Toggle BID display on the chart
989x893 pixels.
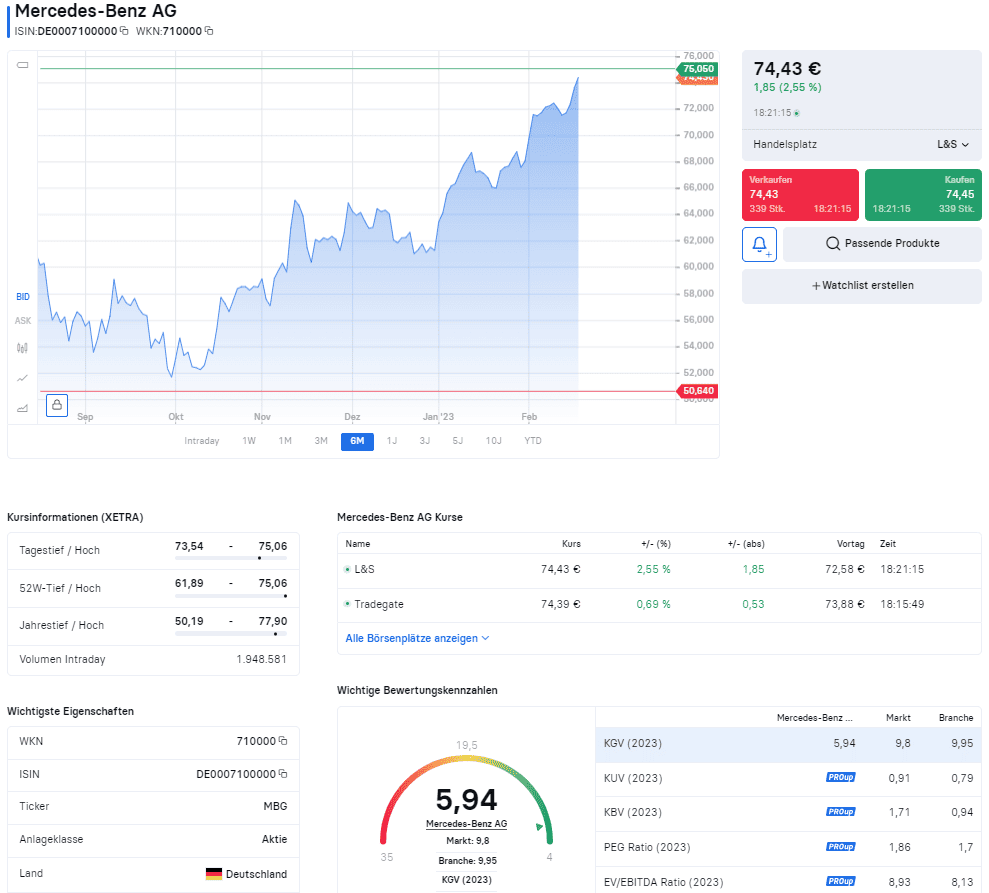coord(21,296)
